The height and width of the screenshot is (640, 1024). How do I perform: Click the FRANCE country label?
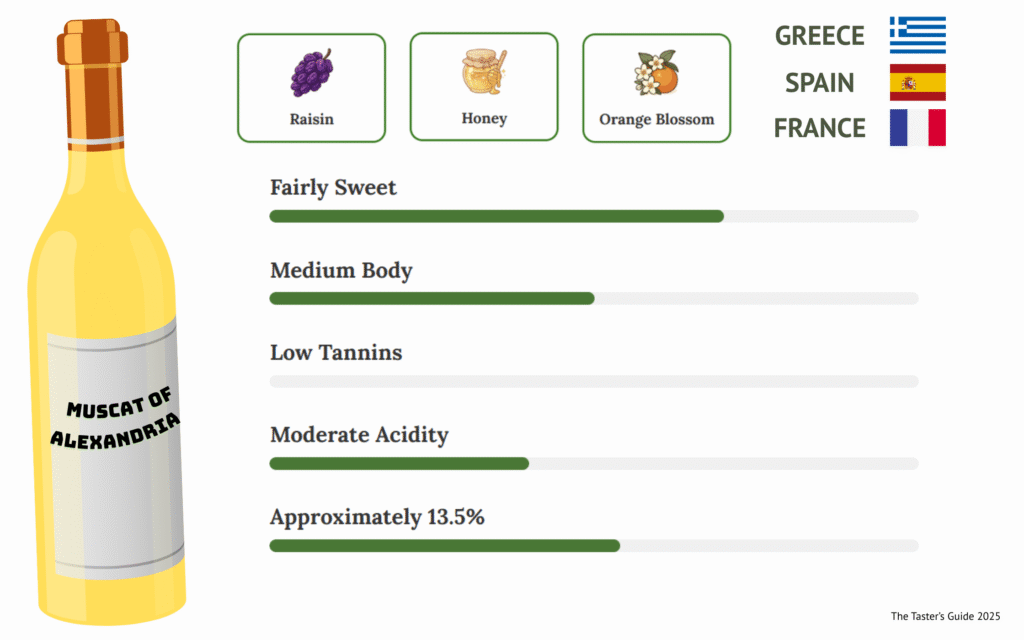(820, 128)
